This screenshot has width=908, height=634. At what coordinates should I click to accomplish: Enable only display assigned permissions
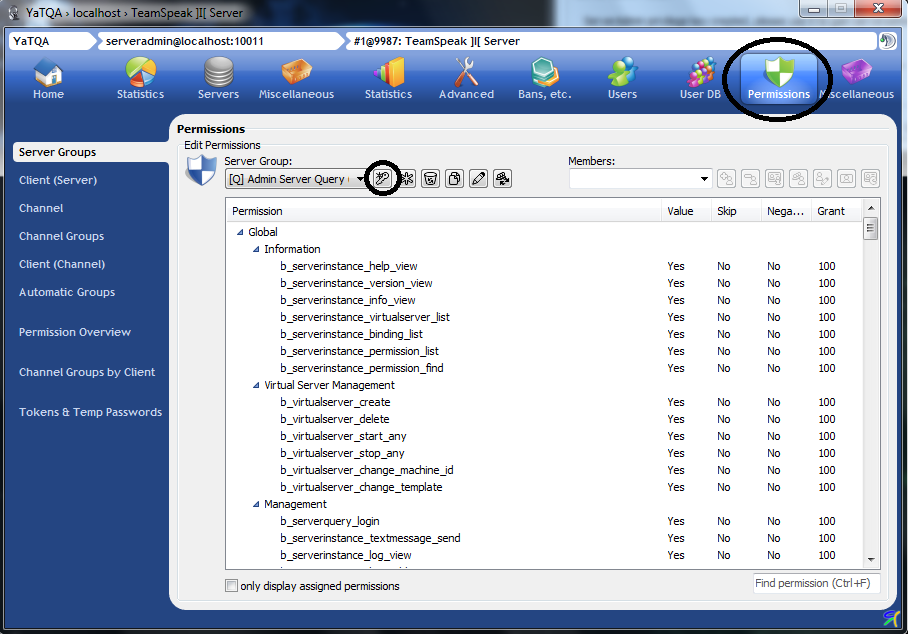click(232, 586)
